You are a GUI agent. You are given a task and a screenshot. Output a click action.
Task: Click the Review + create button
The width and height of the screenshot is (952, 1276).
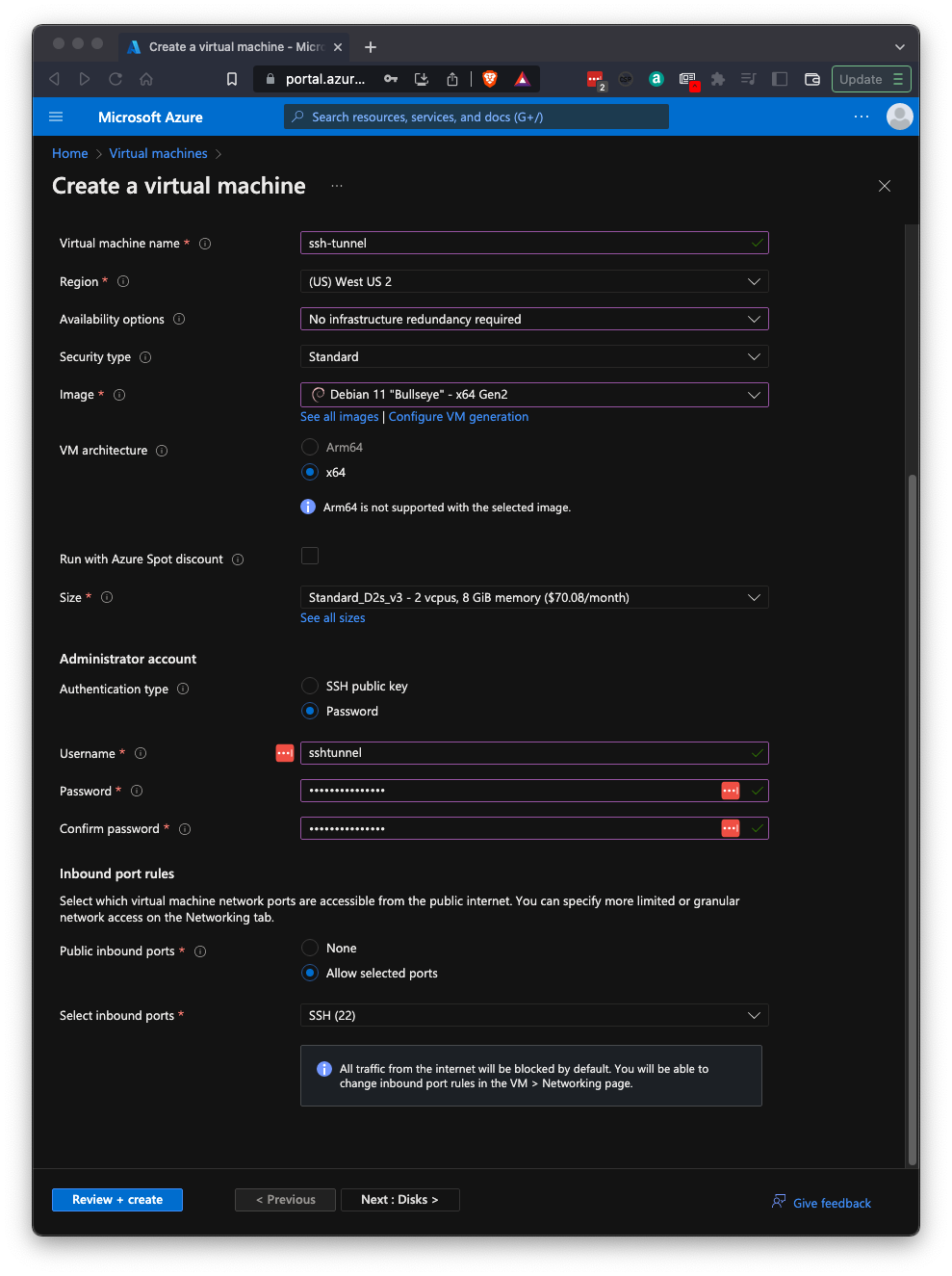click(x=117, y=1199)
